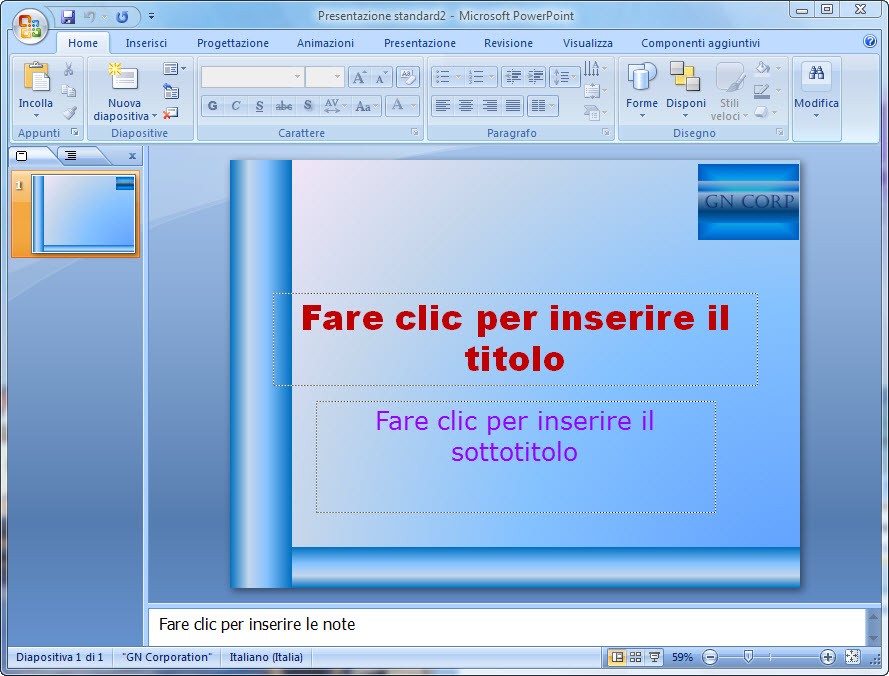Switch to the Animazioni tab
Viewport: 889px width, 676px height.
[325, 43]
